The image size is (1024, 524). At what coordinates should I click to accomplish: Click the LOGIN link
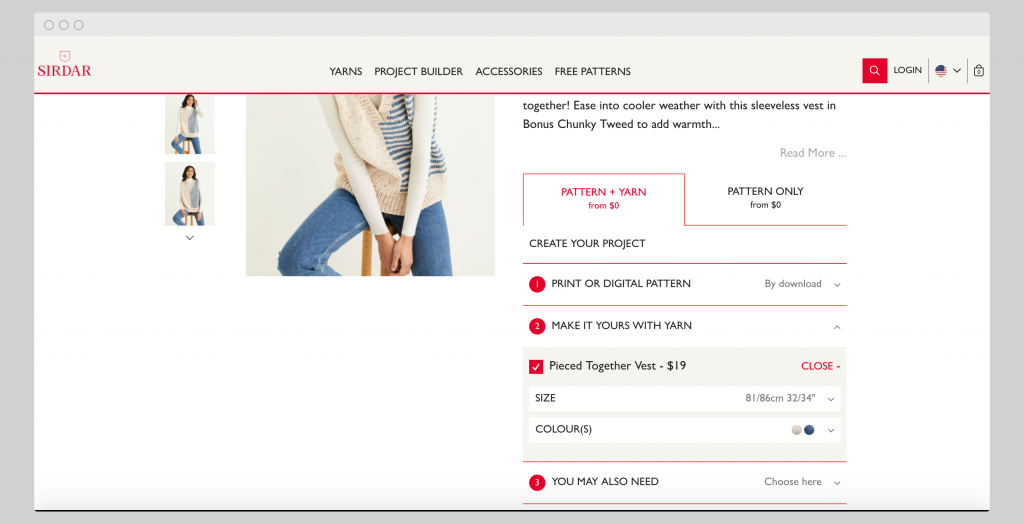pyautogui.click(x=907, y=70)
